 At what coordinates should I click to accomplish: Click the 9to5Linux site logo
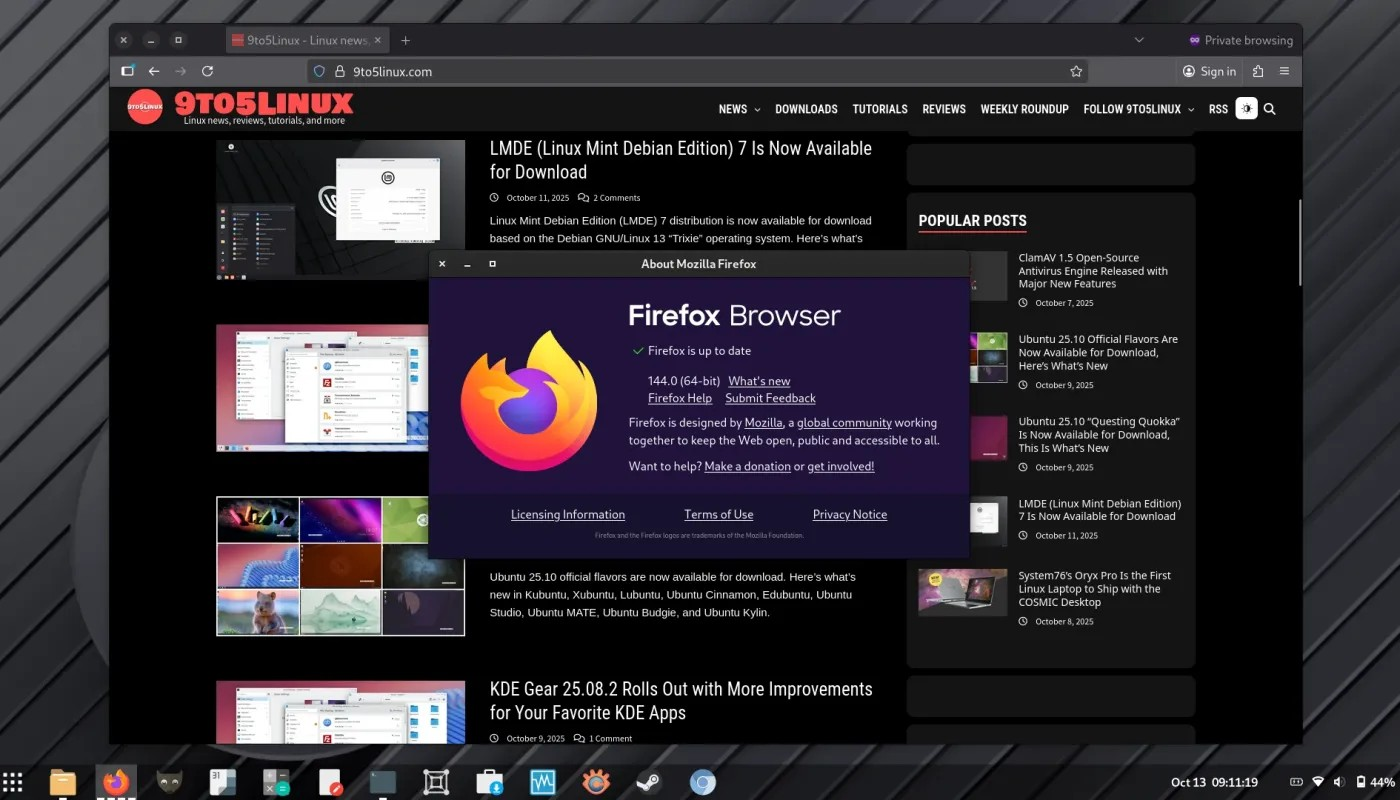coord(145,107)
